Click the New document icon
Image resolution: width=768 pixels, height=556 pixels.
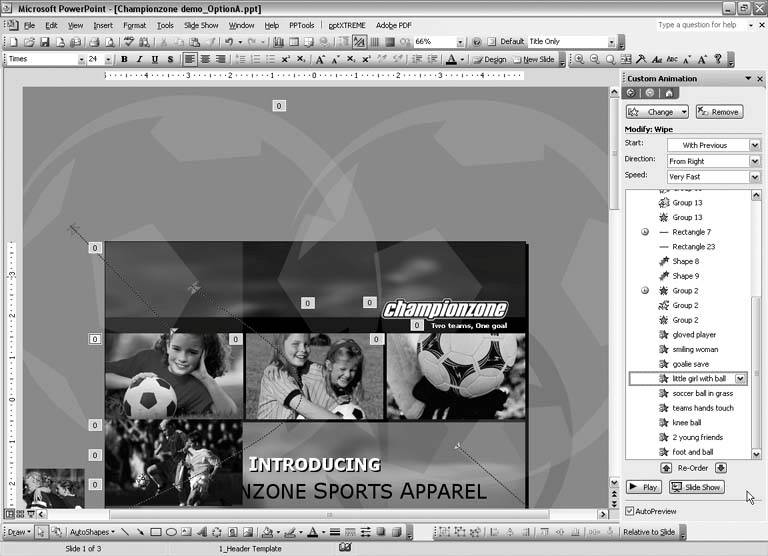point(13,42)
